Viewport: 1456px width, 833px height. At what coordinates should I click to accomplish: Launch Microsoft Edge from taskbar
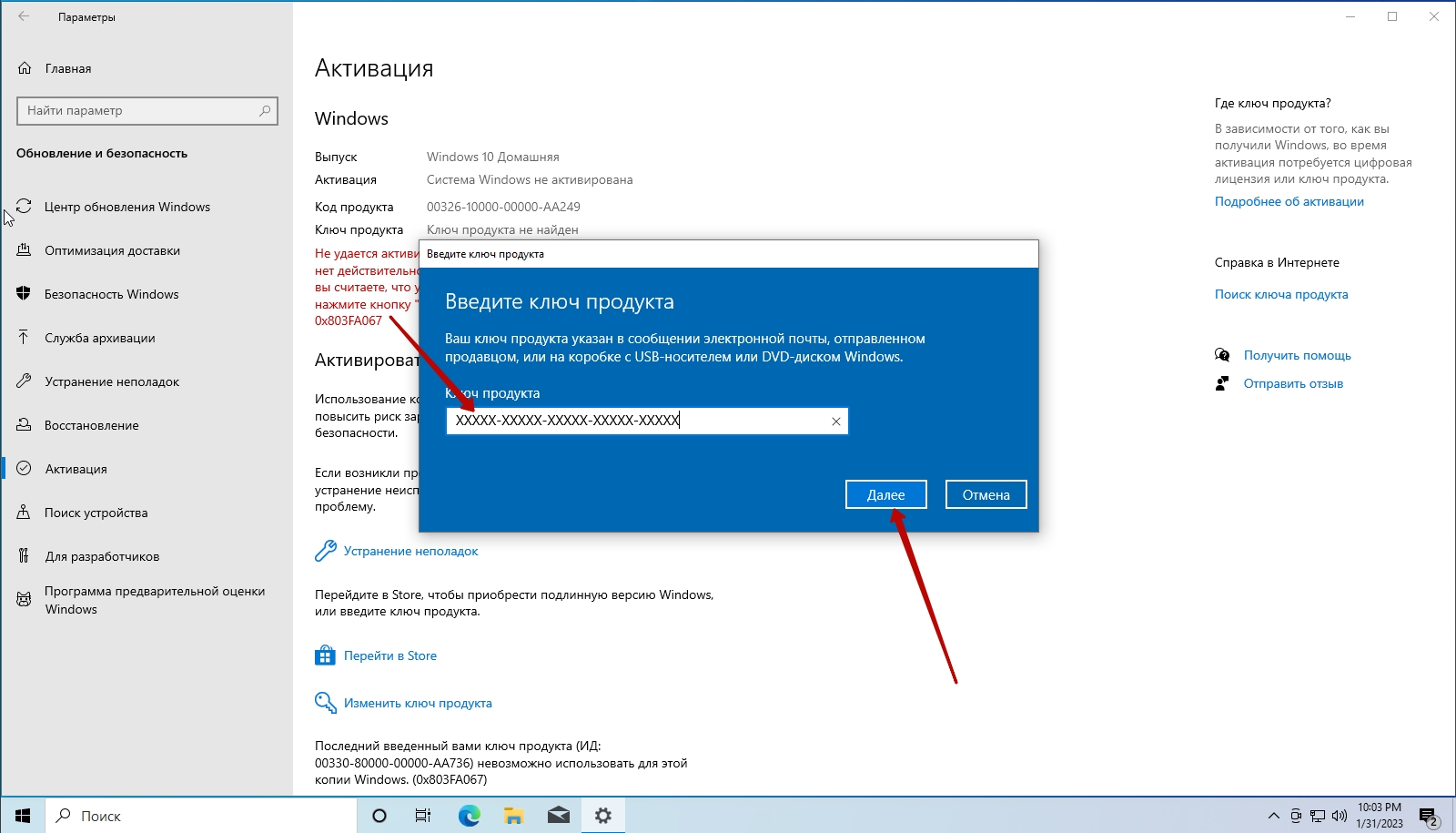click(469, 816)
